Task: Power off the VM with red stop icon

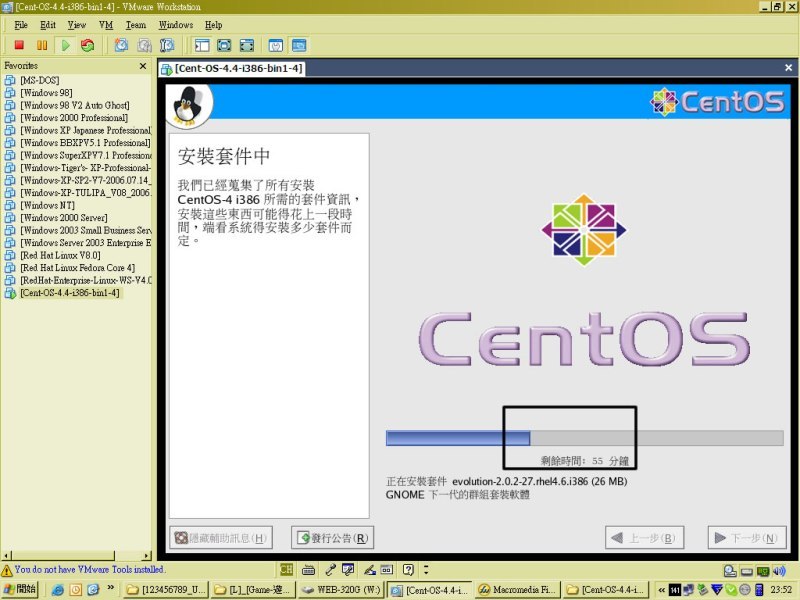Action: coord(19,45)
